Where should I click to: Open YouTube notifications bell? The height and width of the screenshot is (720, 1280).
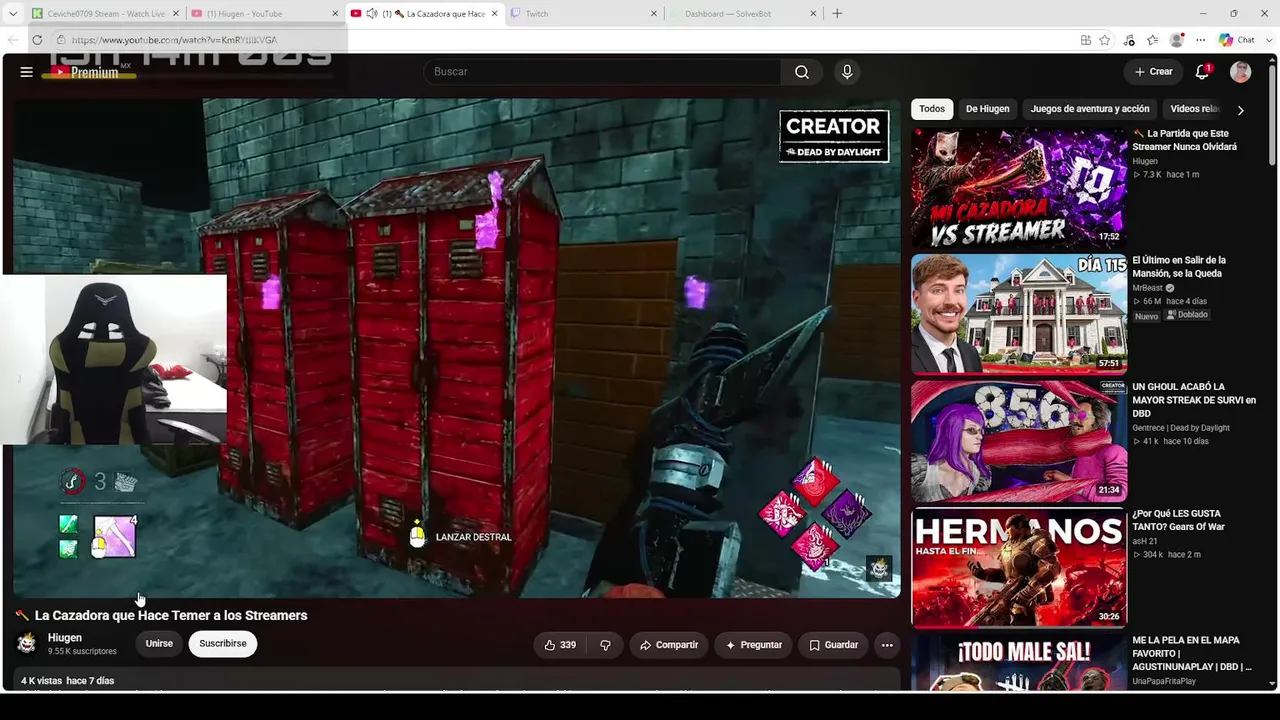point(1203,72)
